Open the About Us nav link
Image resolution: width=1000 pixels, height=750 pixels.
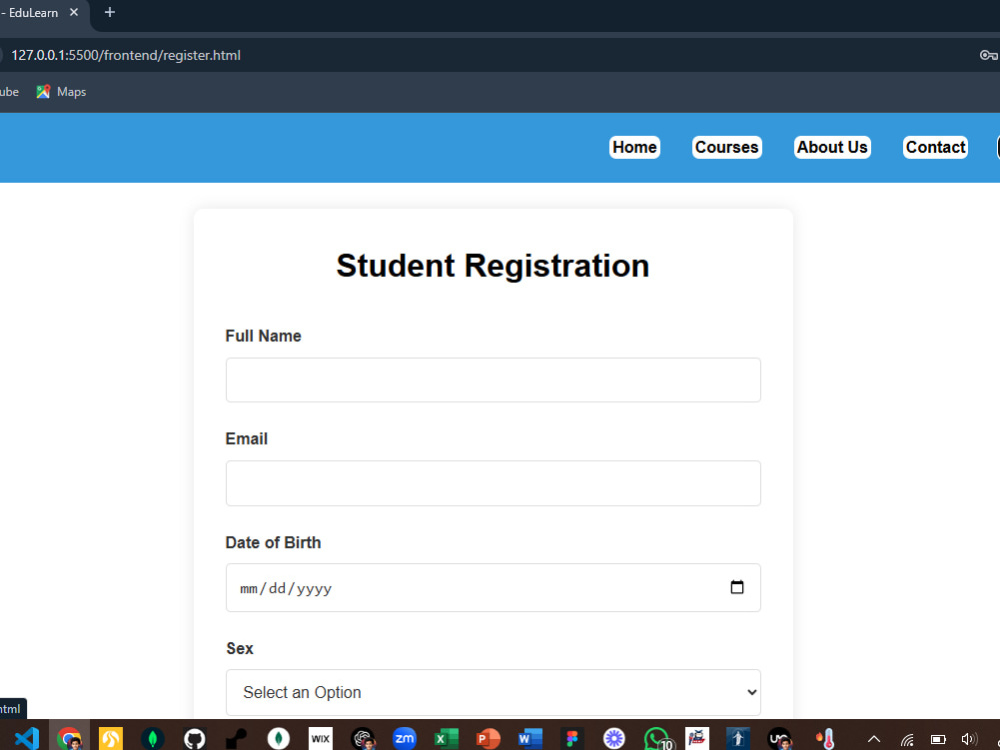(832, 147)
